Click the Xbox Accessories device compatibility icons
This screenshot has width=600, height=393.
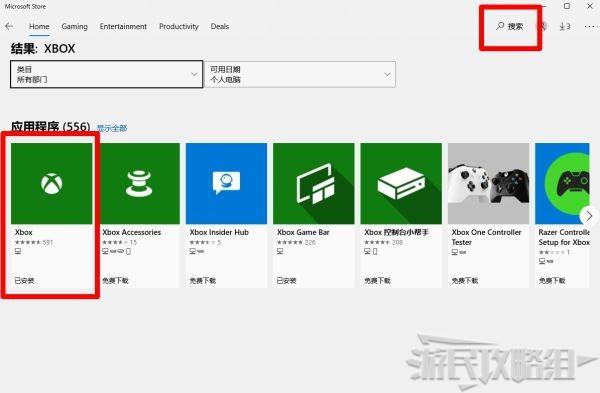click(x=117, y=251)
